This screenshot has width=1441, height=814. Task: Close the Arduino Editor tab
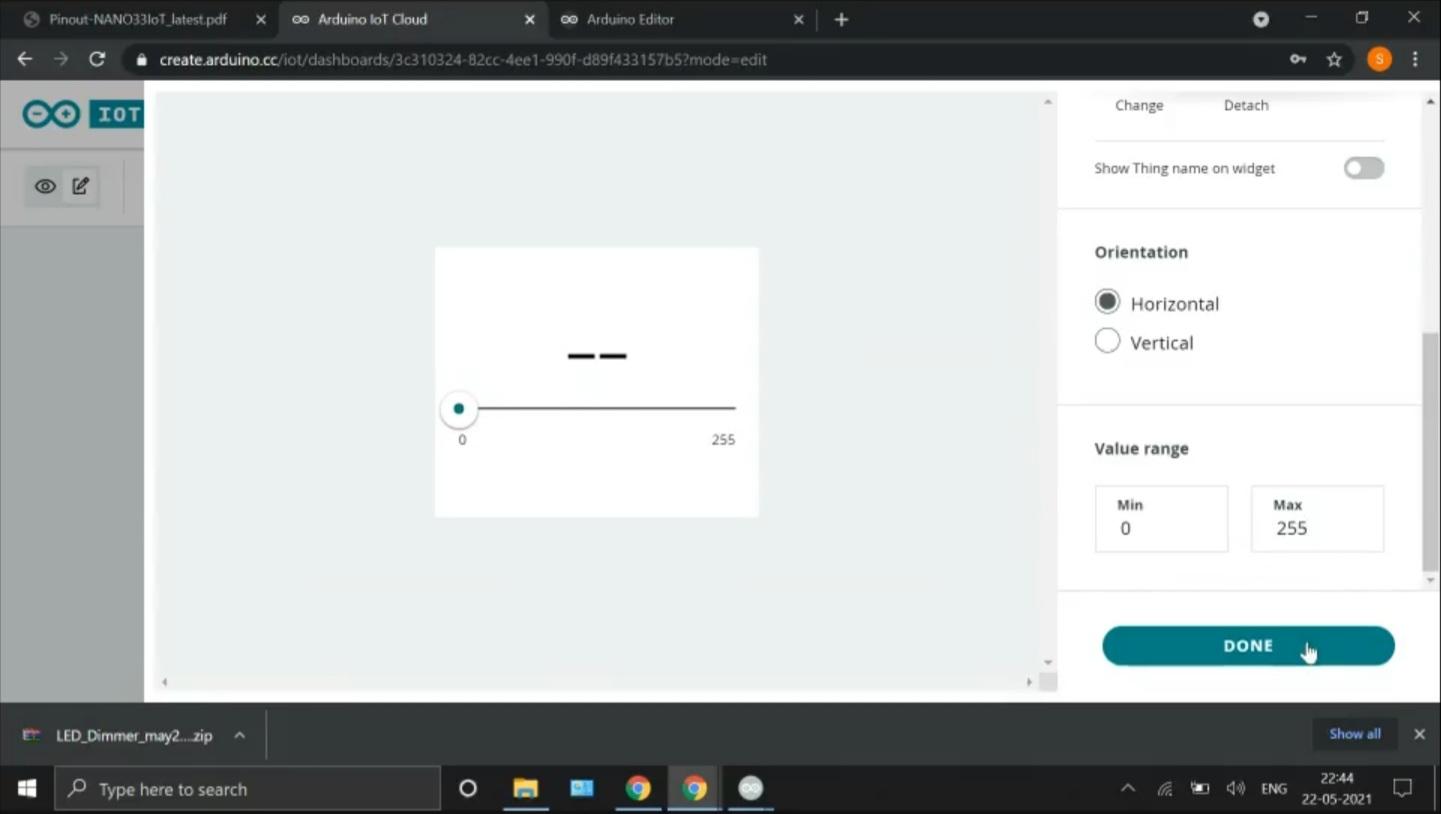tap(798, 19)
